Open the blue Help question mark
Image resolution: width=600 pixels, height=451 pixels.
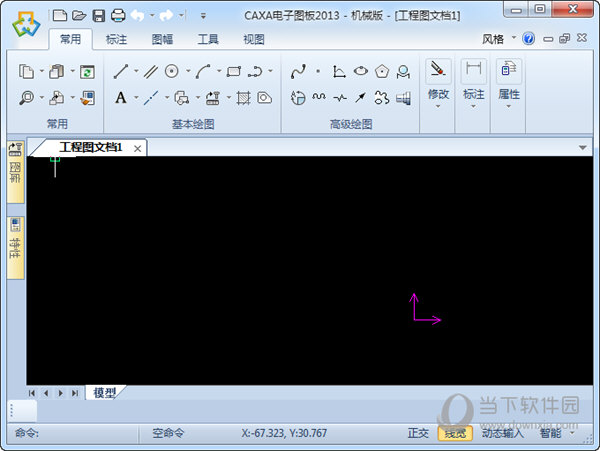(x=528, y=39)
